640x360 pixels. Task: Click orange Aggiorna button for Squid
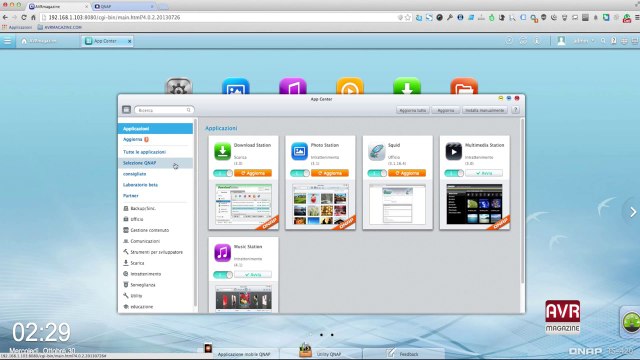tap(407, 173)
